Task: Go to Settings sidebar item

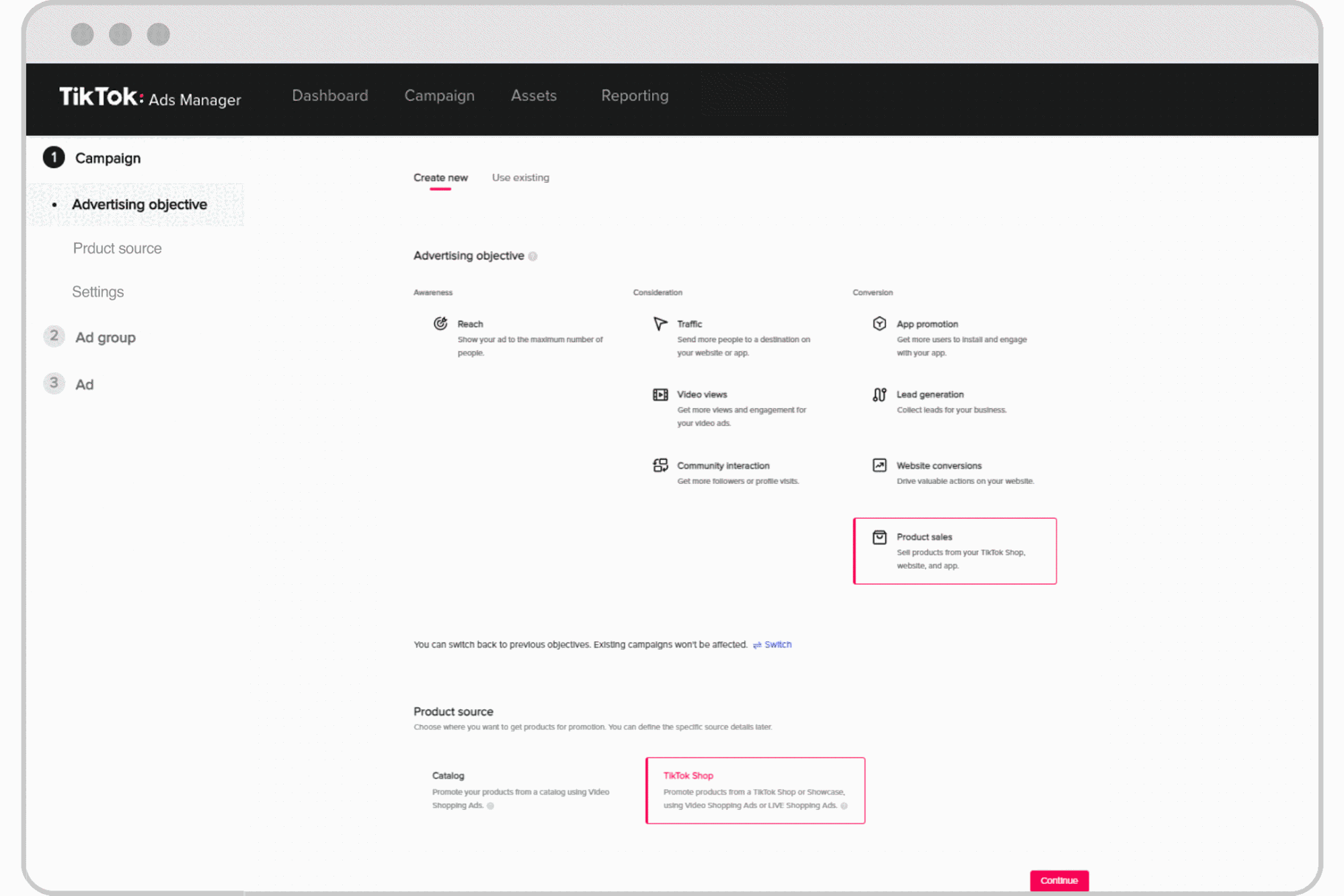Action: (98, 292)
